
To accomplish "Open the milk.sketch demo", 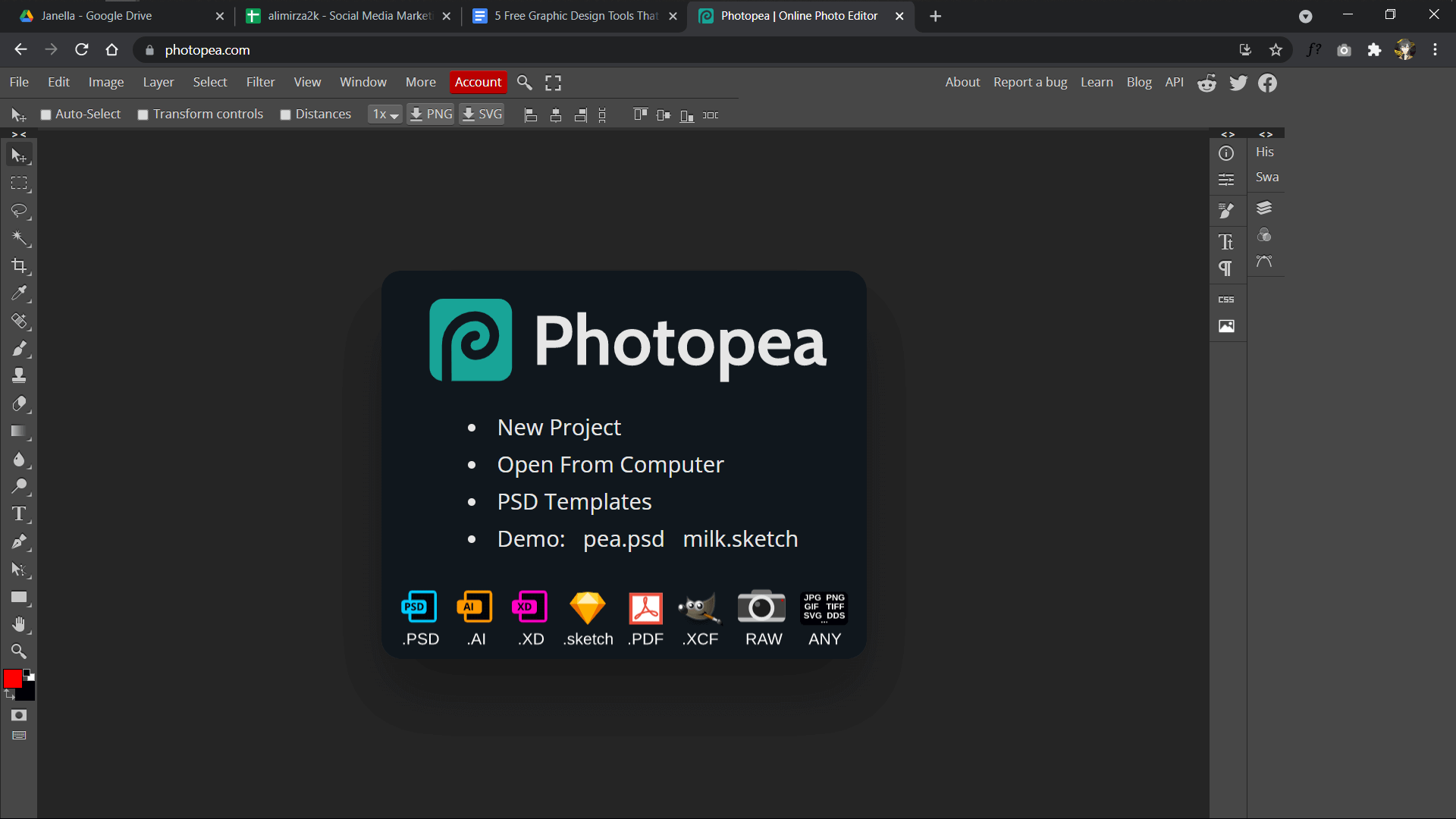I will coord(740,539).
